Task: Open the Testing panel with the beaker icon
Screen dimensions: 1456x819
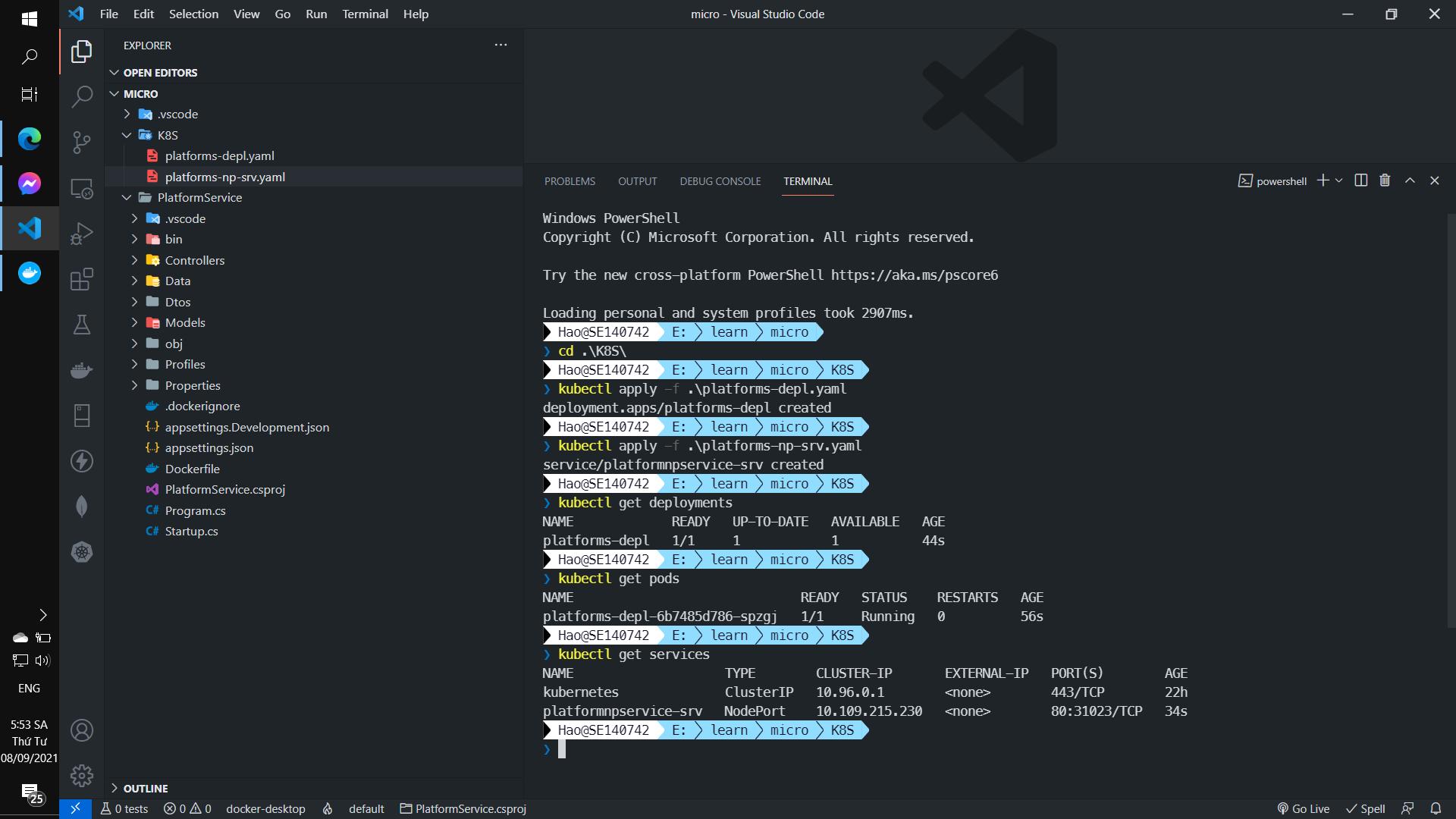Action: click(x=81, y=325)
